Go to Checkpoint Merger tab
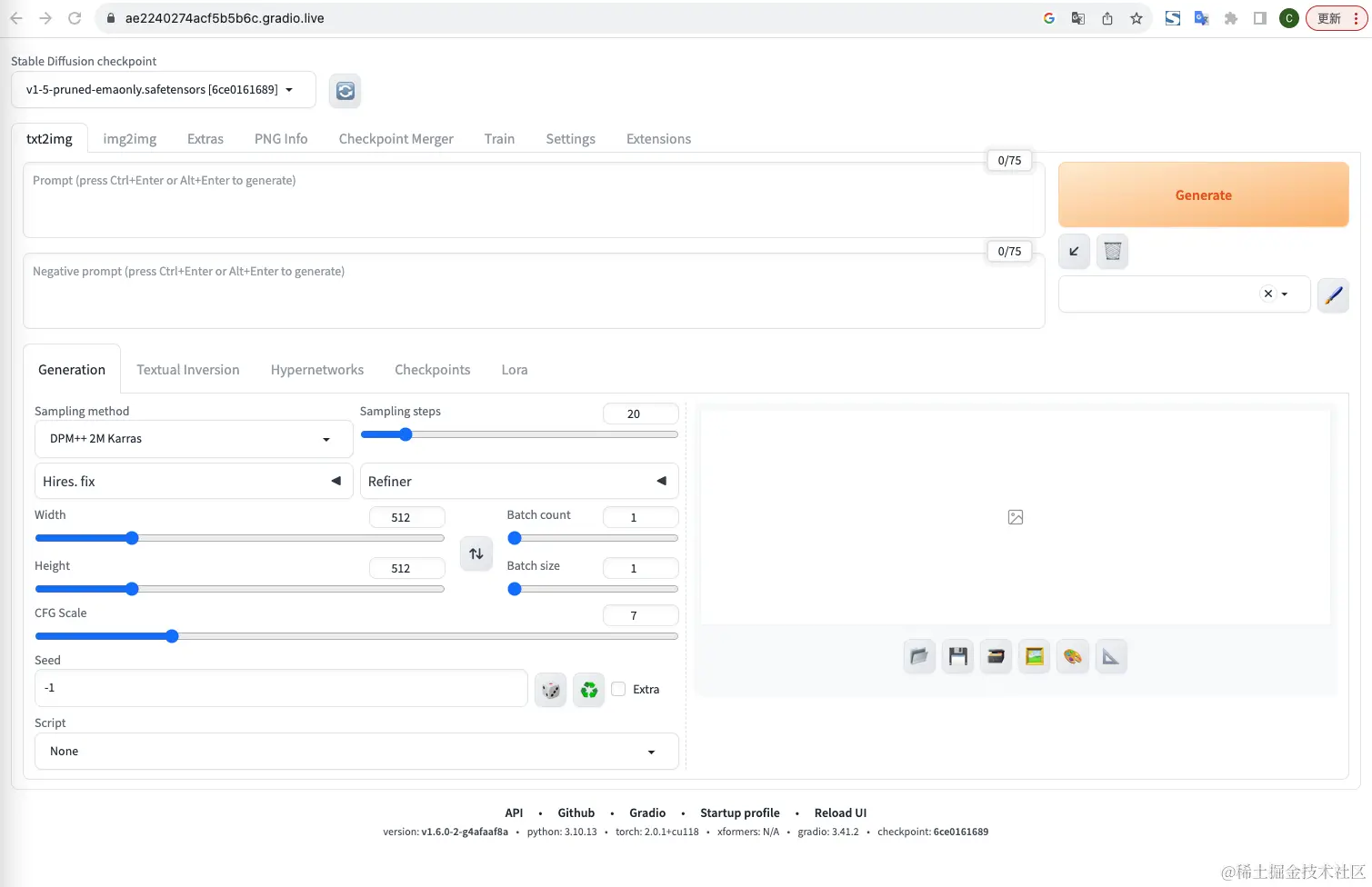 click(x=396, y=139)
